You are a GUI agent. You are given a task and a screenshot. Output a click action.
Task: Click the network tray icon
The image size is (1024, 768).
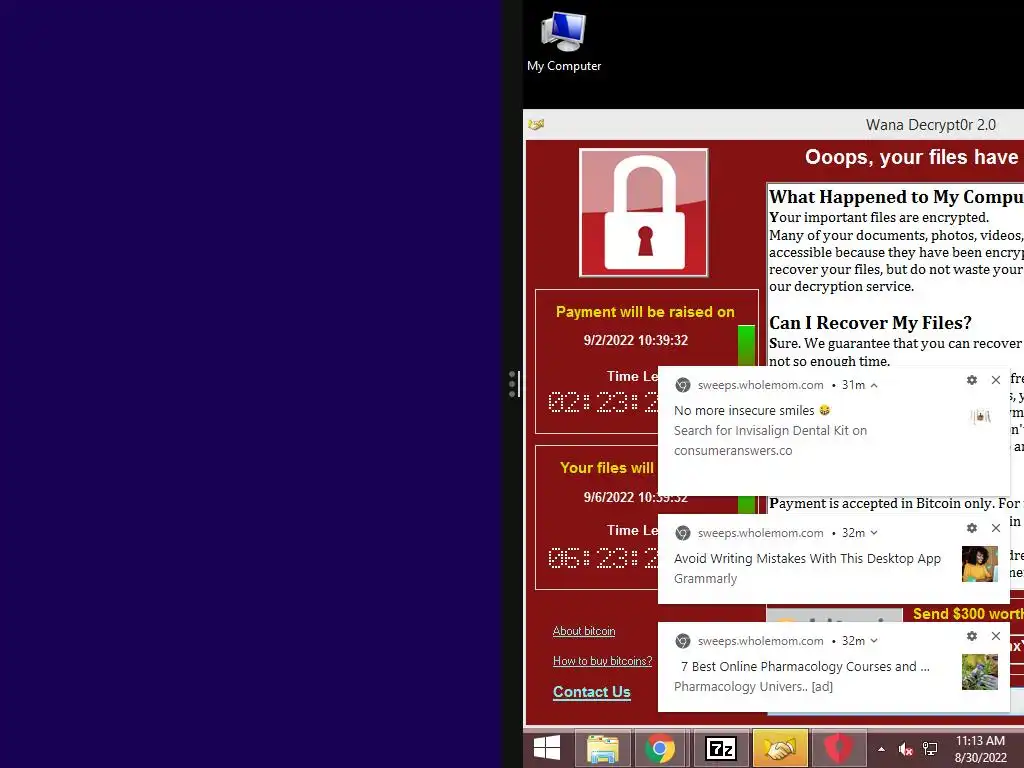point(930,749)
